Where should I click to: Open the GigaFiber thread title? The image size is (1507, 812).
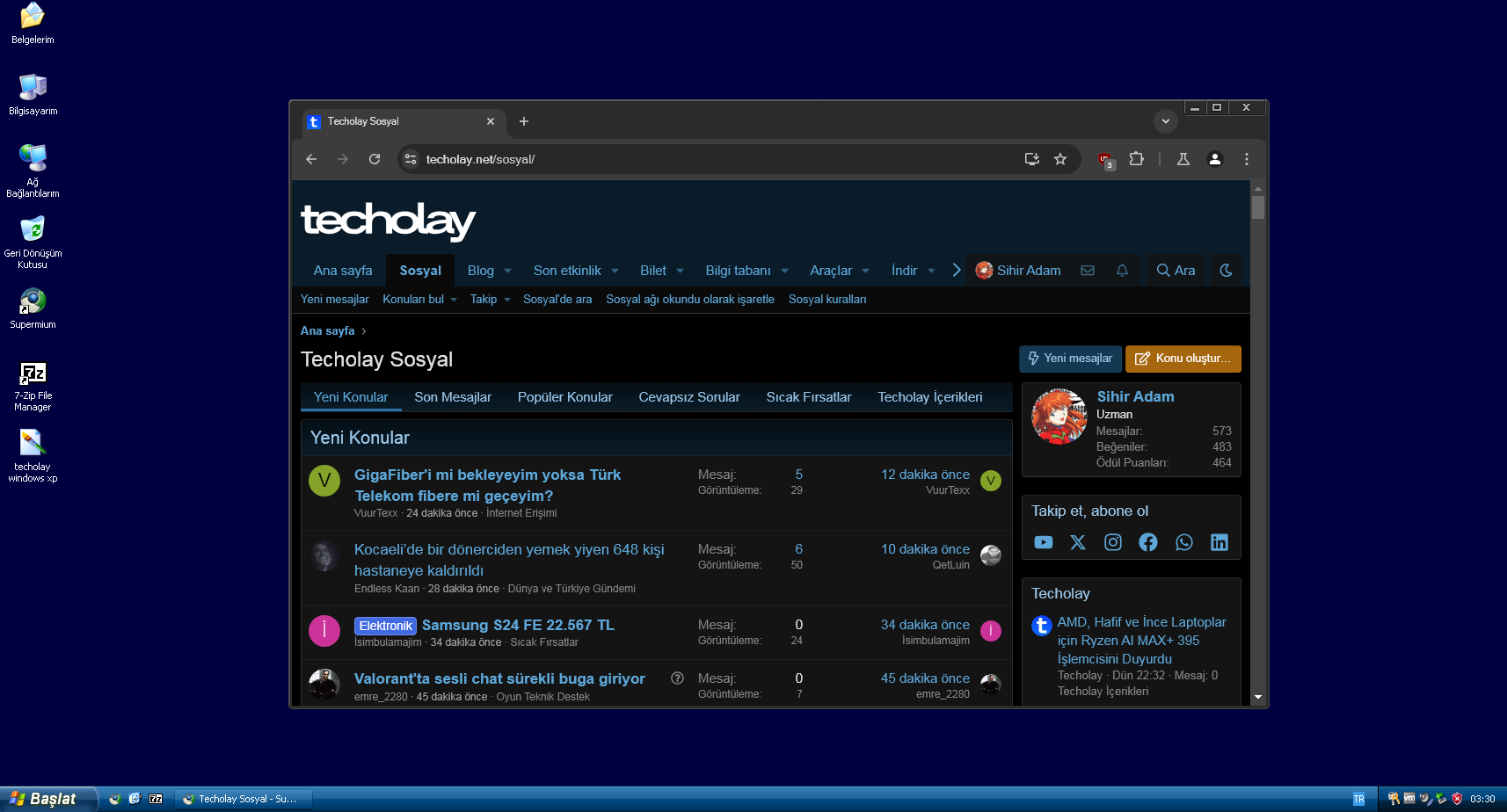[x=487, y=485]
